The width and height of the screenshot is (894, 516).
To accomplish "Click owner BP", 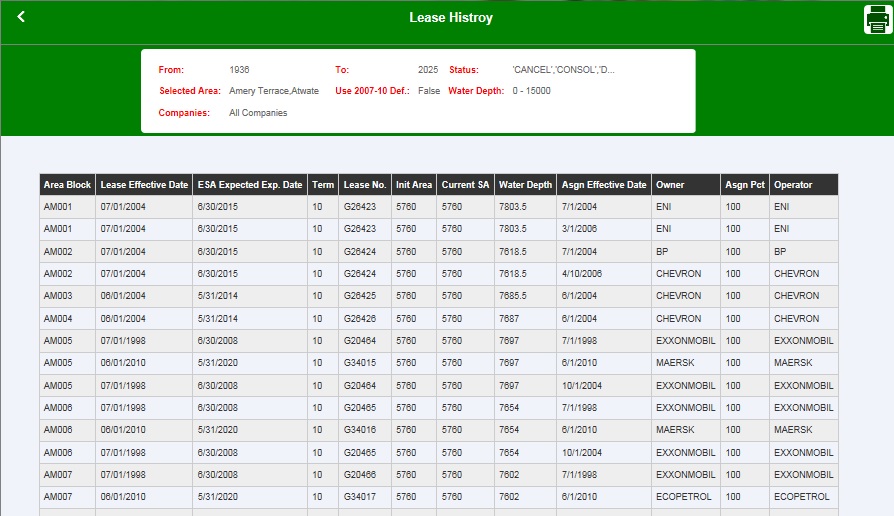I will point(661,251).
